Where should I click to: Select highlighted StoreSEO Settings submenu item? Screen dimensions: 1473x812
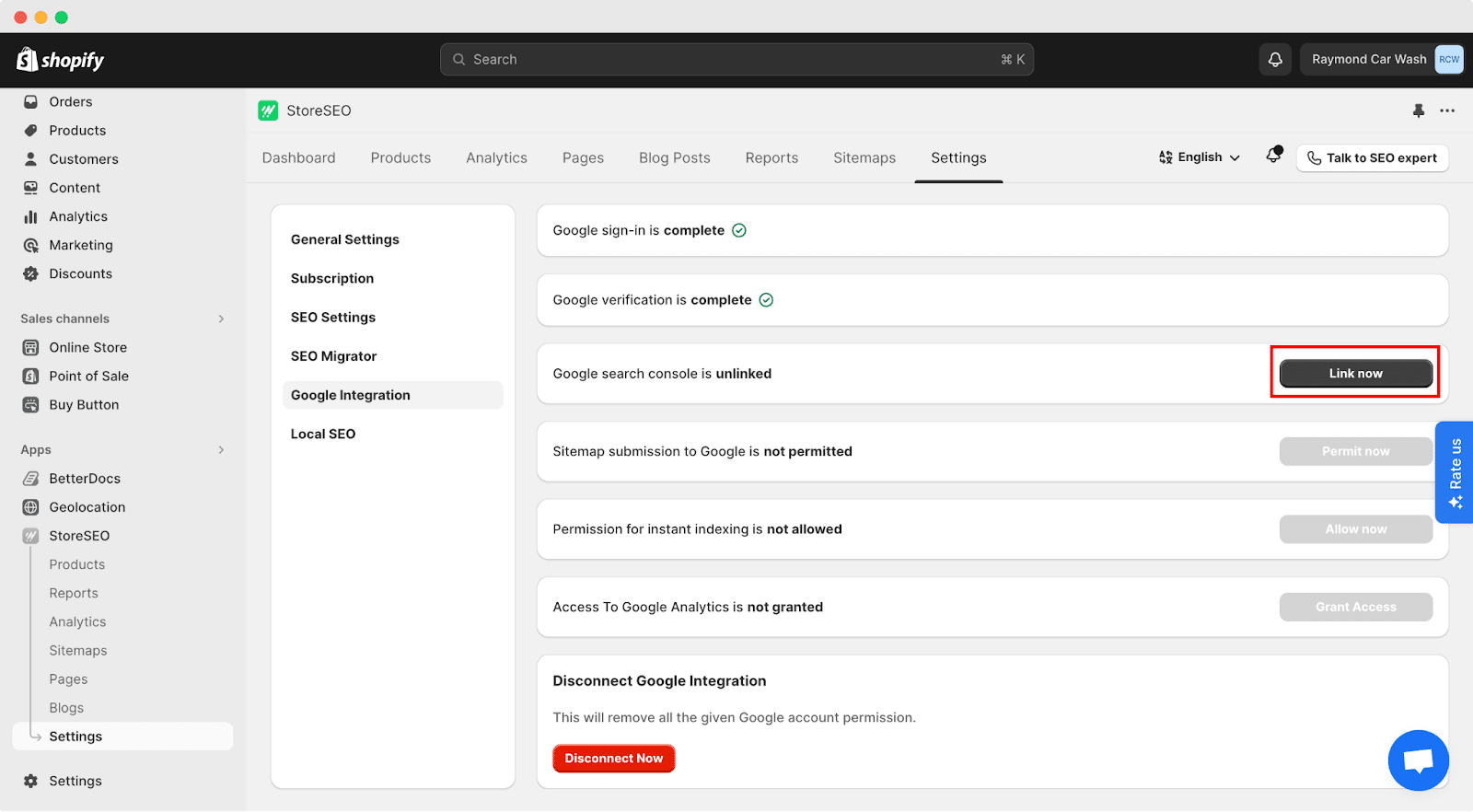pos(122,737)
